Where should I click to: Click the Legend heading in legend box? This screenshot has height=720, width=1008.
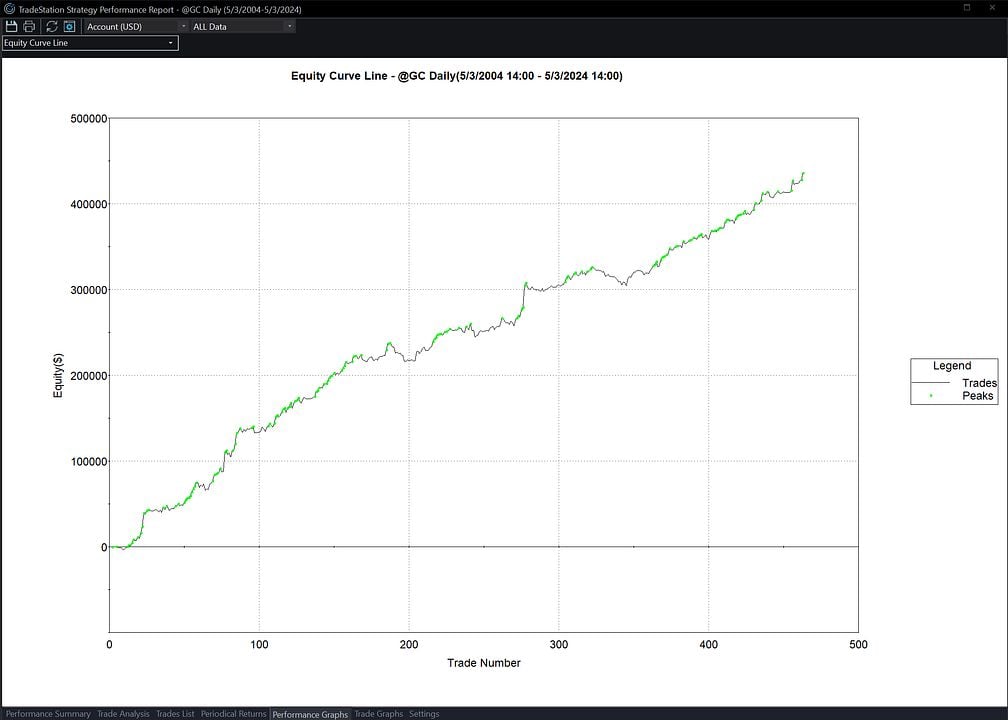(x=952, y=366)
